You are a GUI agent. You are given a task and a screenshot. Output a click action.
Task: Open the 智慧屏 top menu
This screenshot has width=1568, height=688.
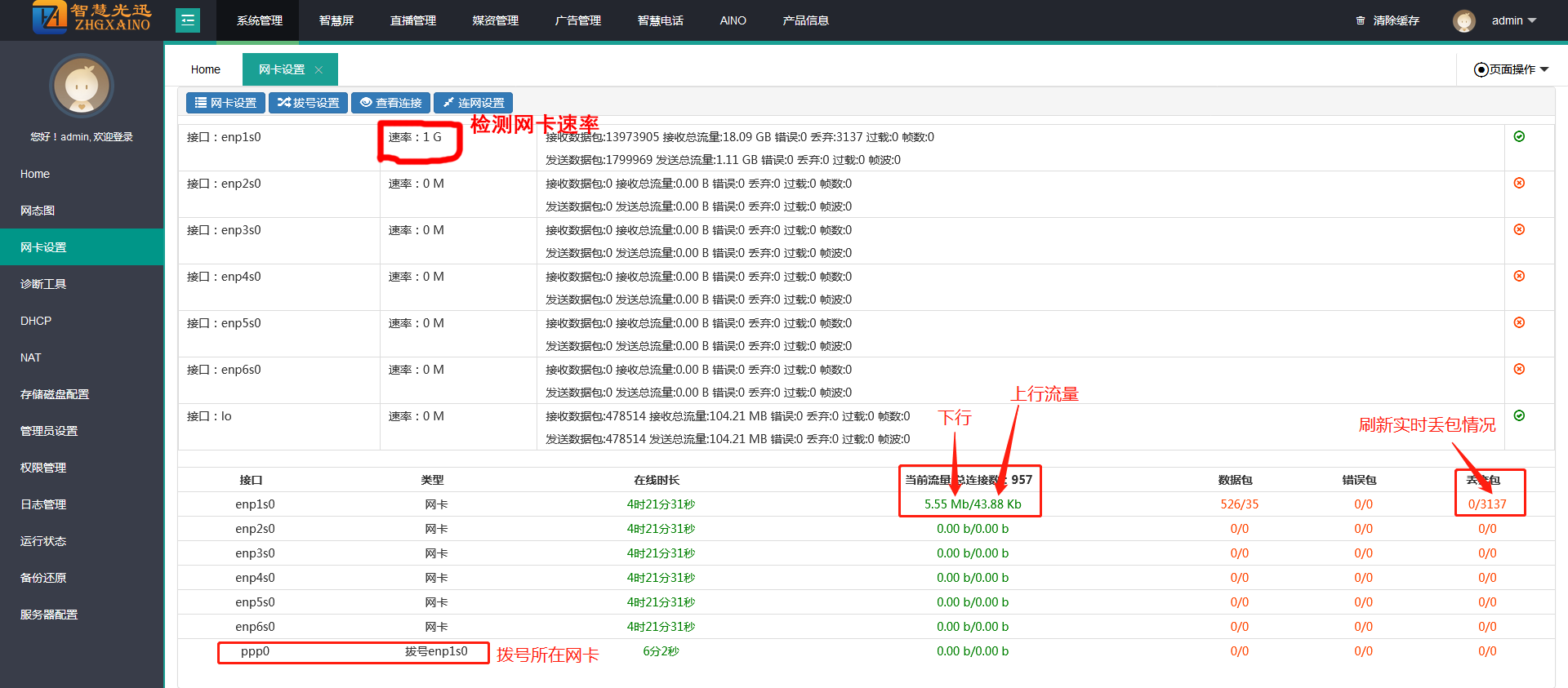click(336, 20)
